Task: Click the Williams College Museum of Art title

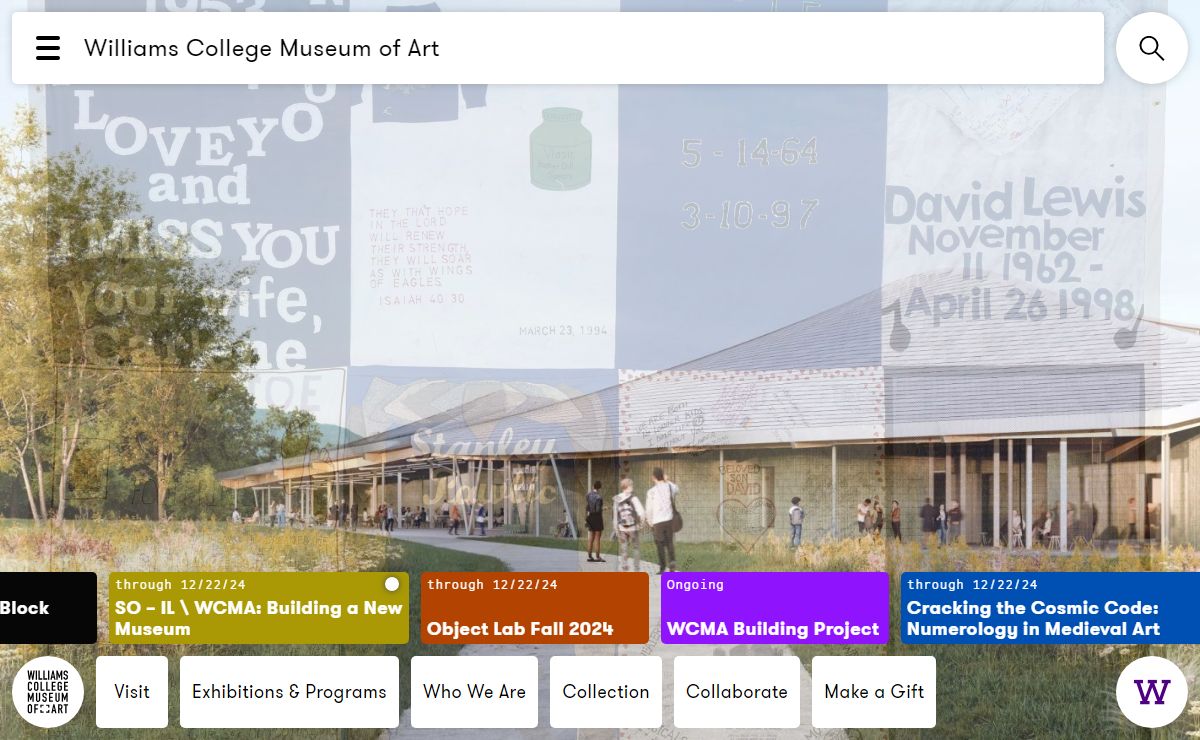Action: (x=262, y=48)
